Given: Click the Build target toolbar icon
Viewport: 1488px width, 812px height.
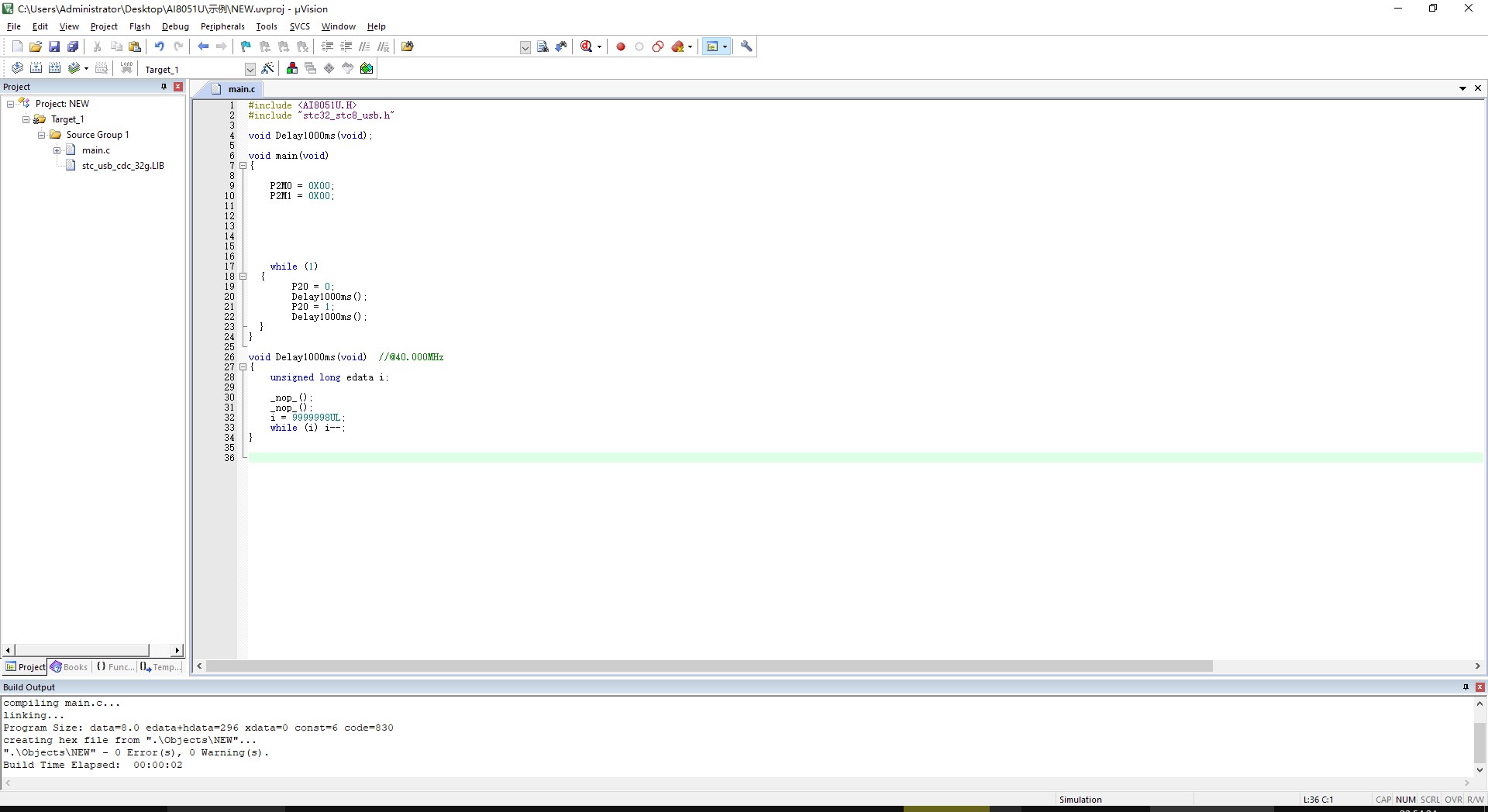Looking at the screenshot, I should coord(36,68).
